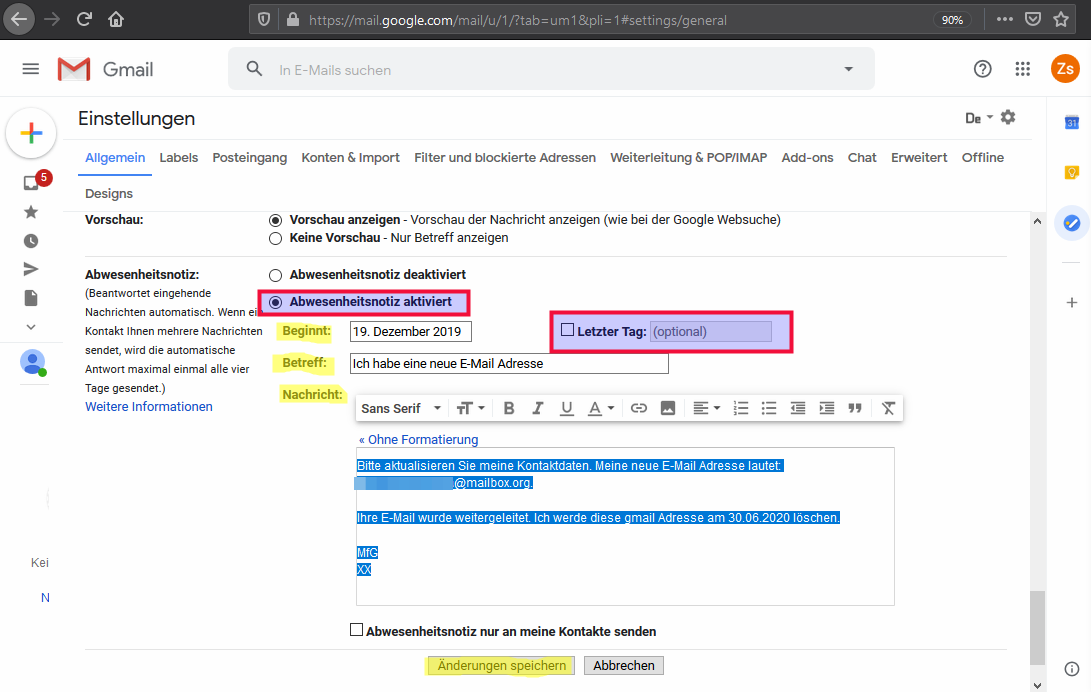This screenshot has height=692, width=1091.
Task: Open the text alignment dropdown
Action: point(706,408)
